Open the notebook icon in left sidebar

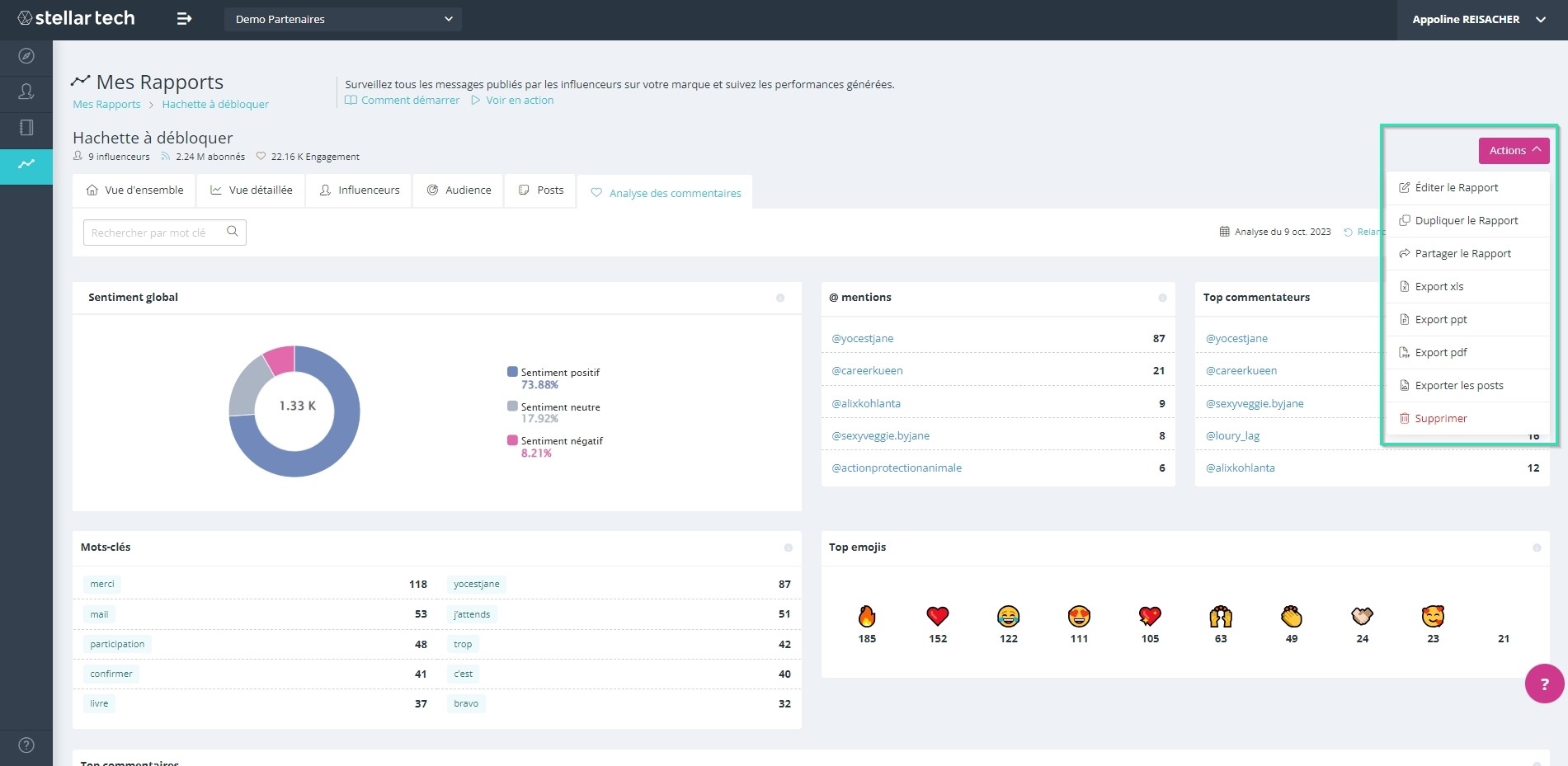click(26, 128)
